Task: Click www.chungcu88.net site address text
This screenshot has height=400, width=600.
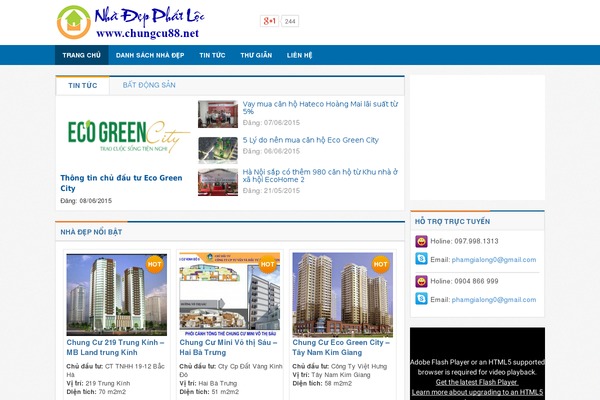Action: pos(148,33)
